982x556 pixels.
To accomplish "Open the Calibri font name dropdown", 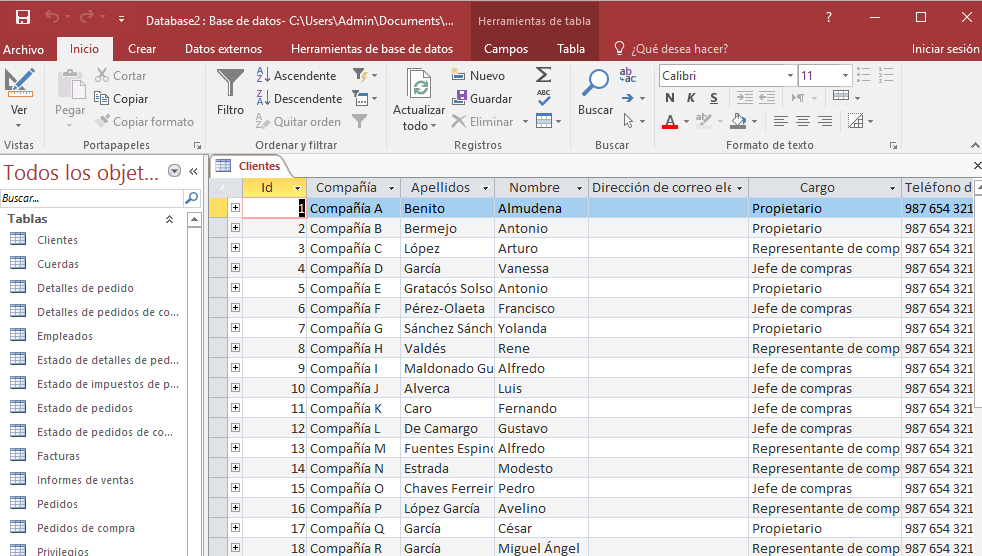I will [790, 76].
